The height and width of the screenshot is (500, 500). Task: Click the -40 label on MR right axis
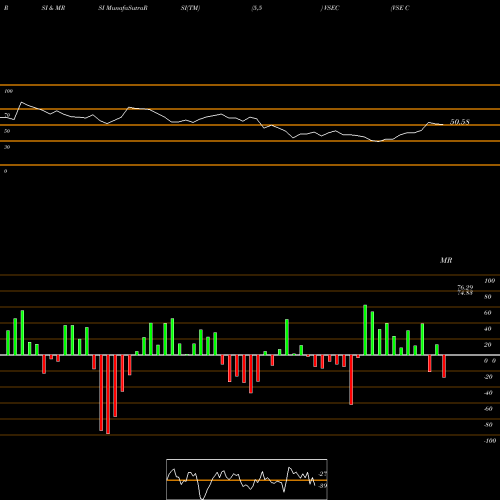pyautogui.click(x=488, y=393)
